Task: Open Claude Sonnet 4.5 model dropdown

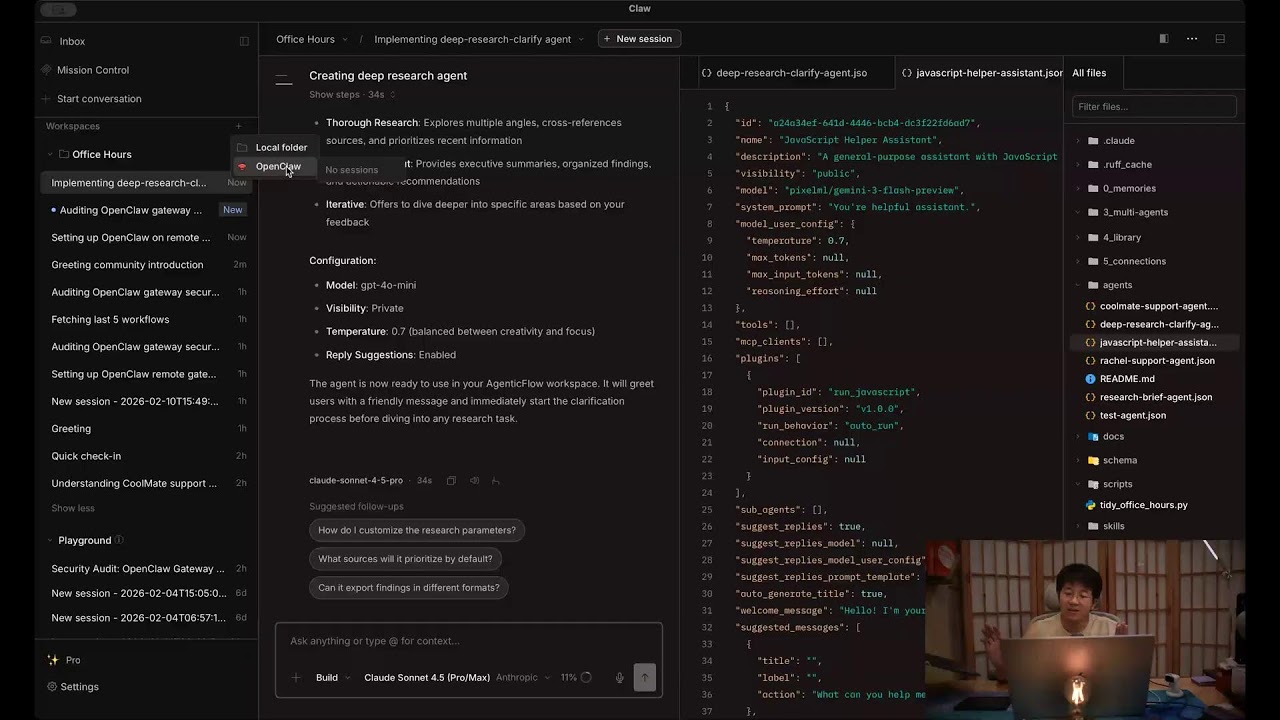Action: 458,677
